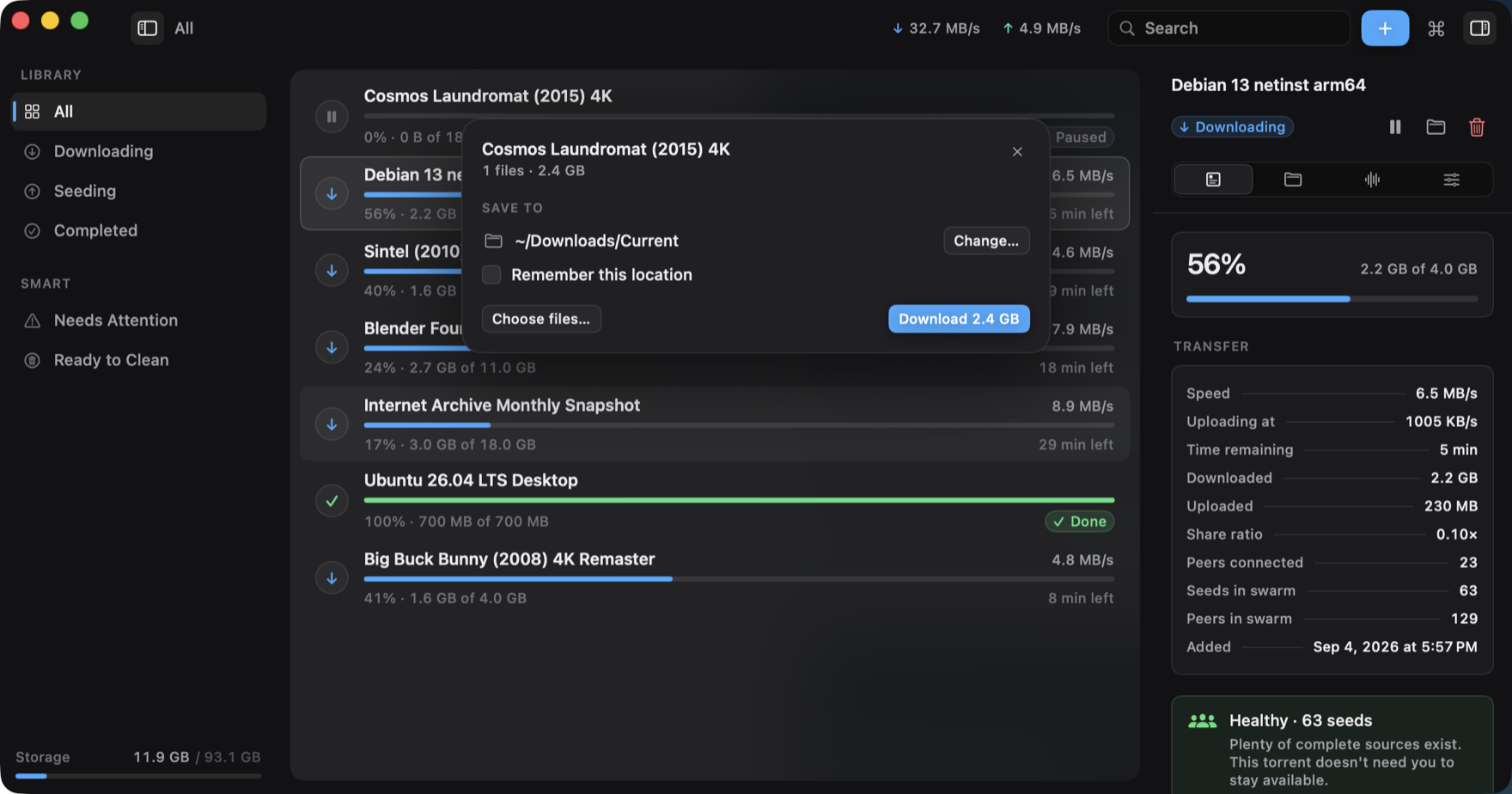Viewport: 1512px width, 794px height.
Task: Pause the Debian torrent in the inspector
Action: pyautogui.click(x=1395, y=127)
